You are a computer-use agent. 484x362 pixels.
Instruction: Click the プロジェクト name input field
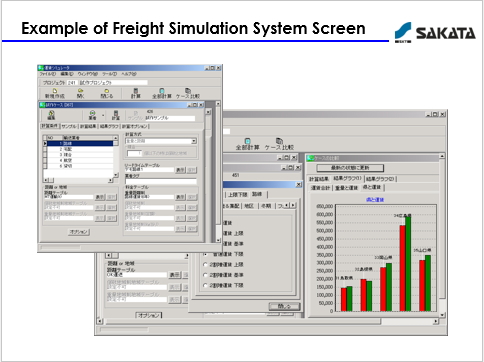[x=113, y=82]
